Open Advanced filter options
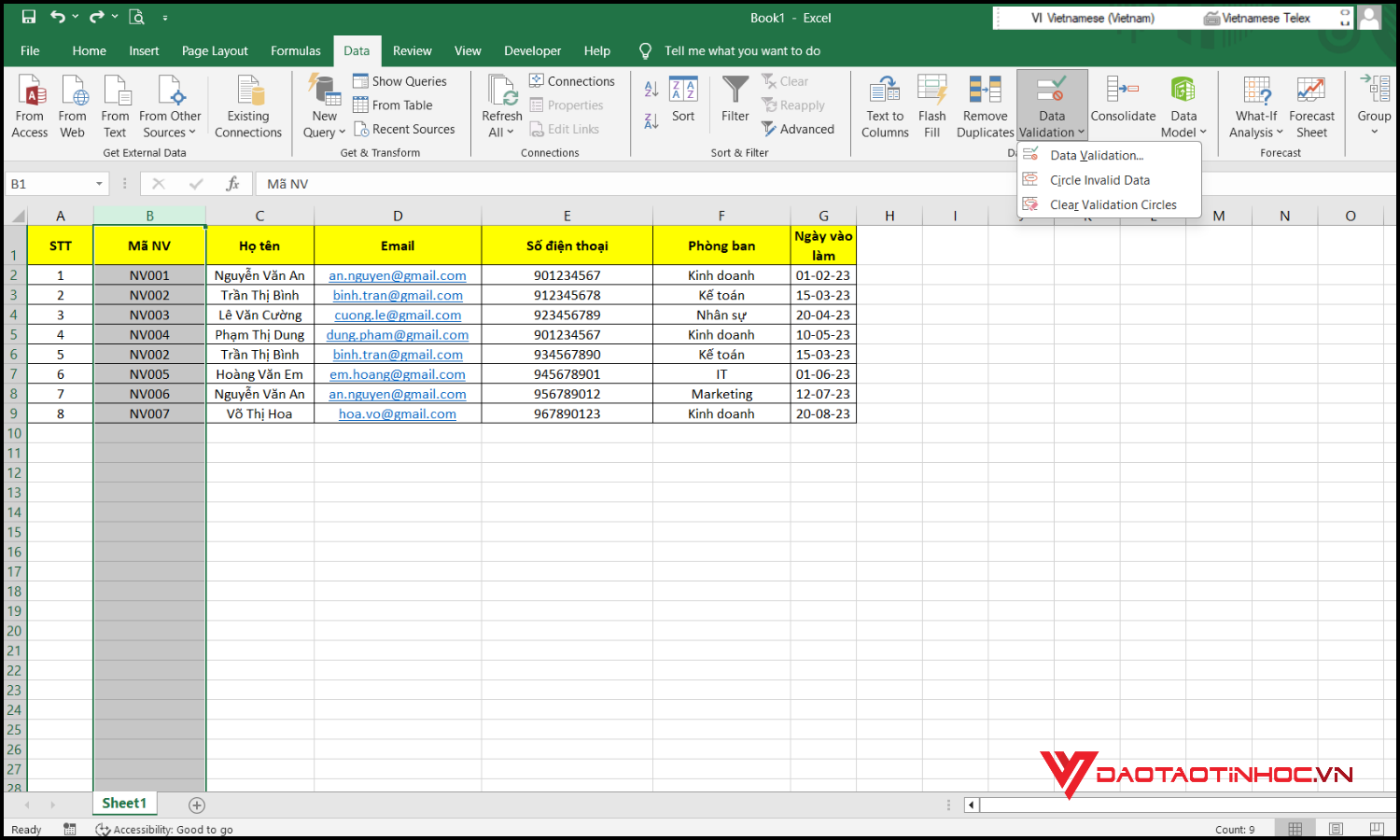Screen dimensions: 1400x840 click(798, 129)
